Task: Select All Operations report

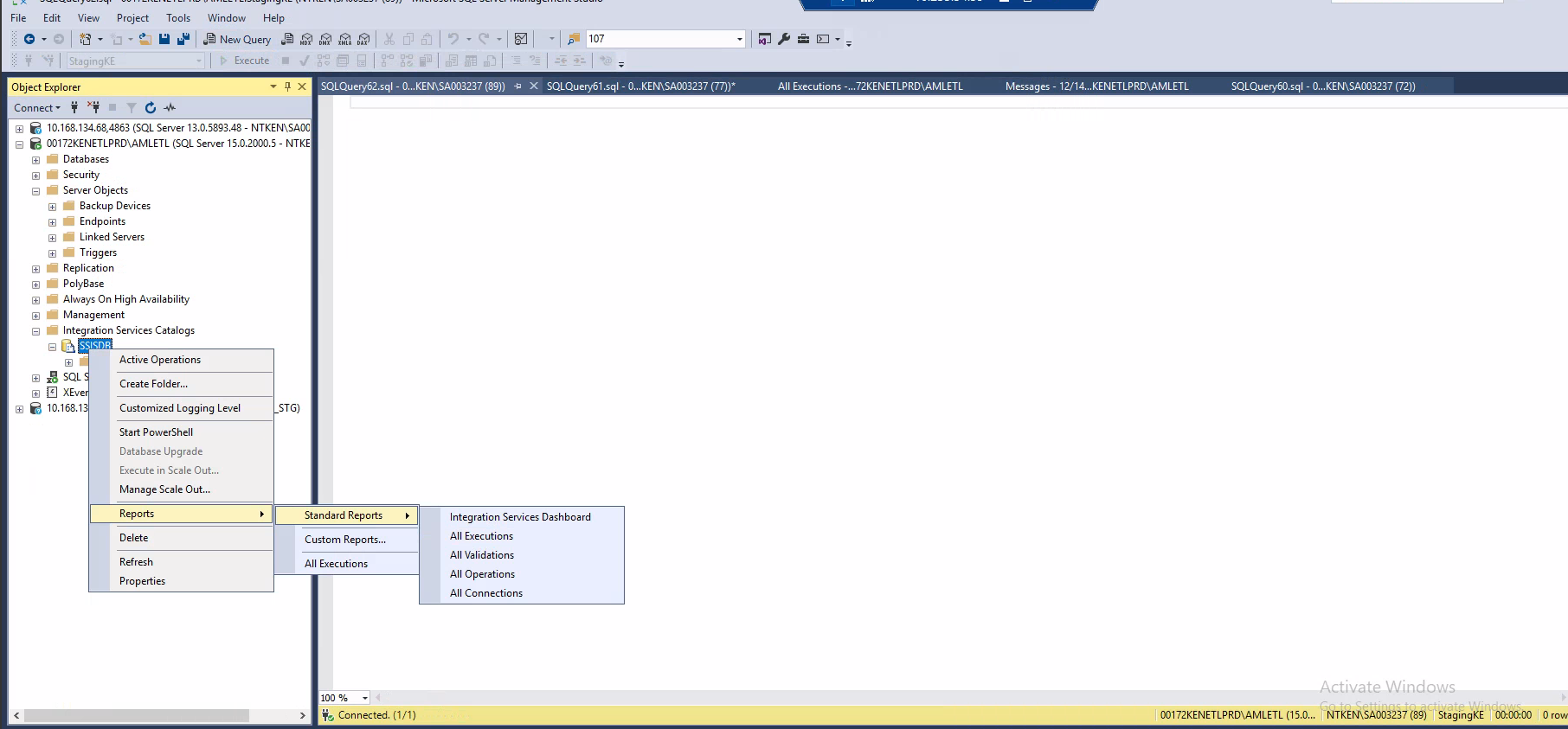Action: [x=522, y=574]
